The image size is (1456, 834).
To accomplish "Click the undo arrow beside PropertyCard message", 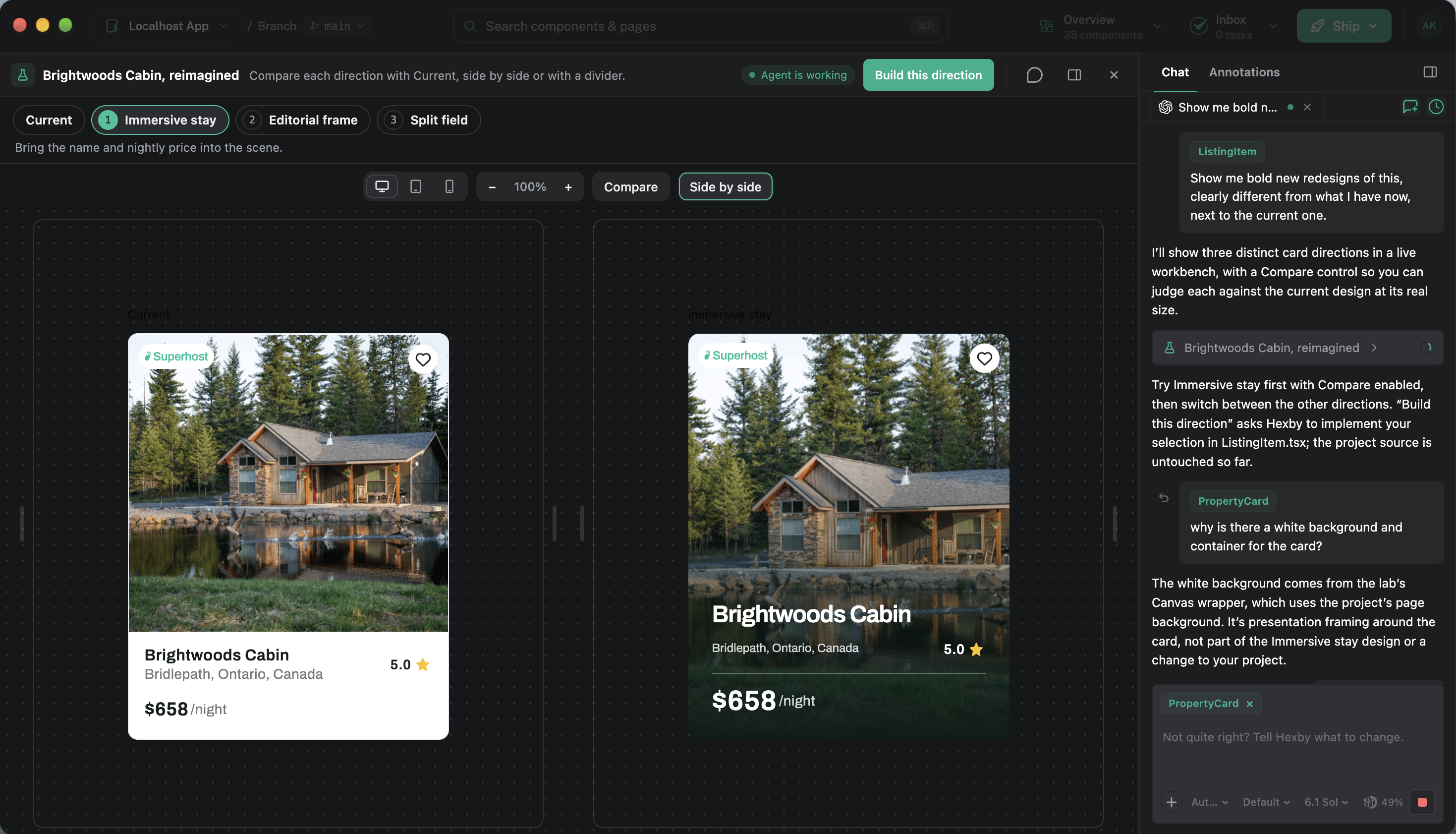I will click(1164, 498).
